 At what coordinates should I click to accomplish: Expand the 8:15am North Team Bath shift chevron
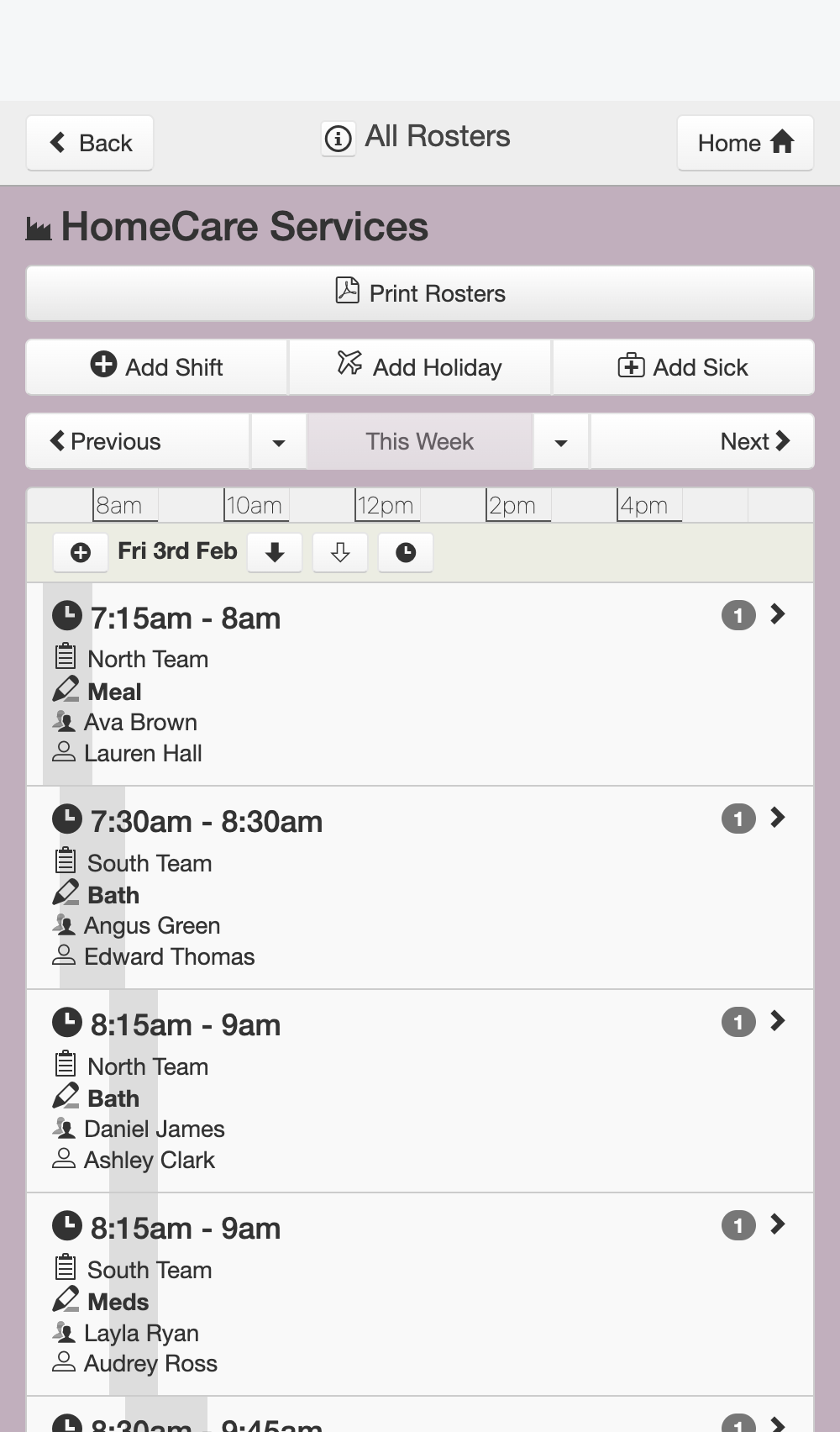click(x=778, y=1021)
